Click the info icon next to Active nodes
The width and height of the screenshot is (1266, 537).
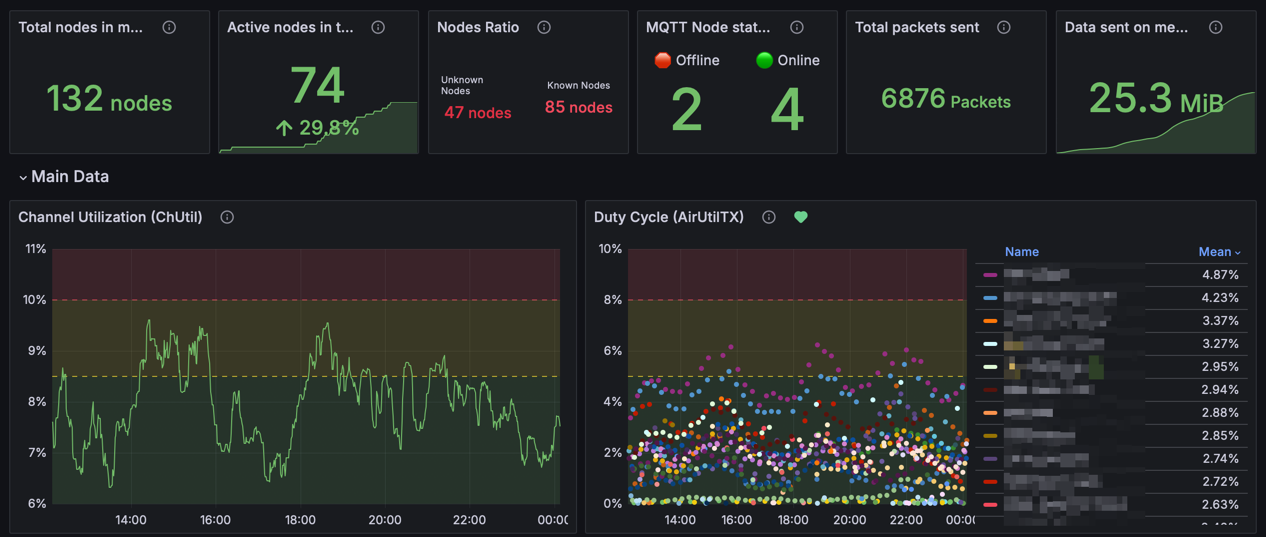(378, 28)
